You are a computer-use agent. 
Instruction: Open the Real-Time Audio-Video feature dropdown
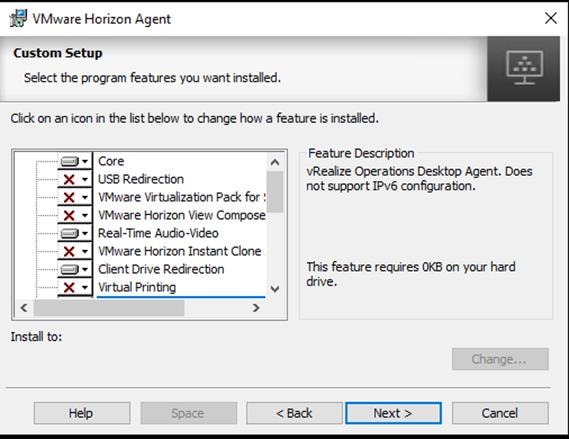pos(75,233)
